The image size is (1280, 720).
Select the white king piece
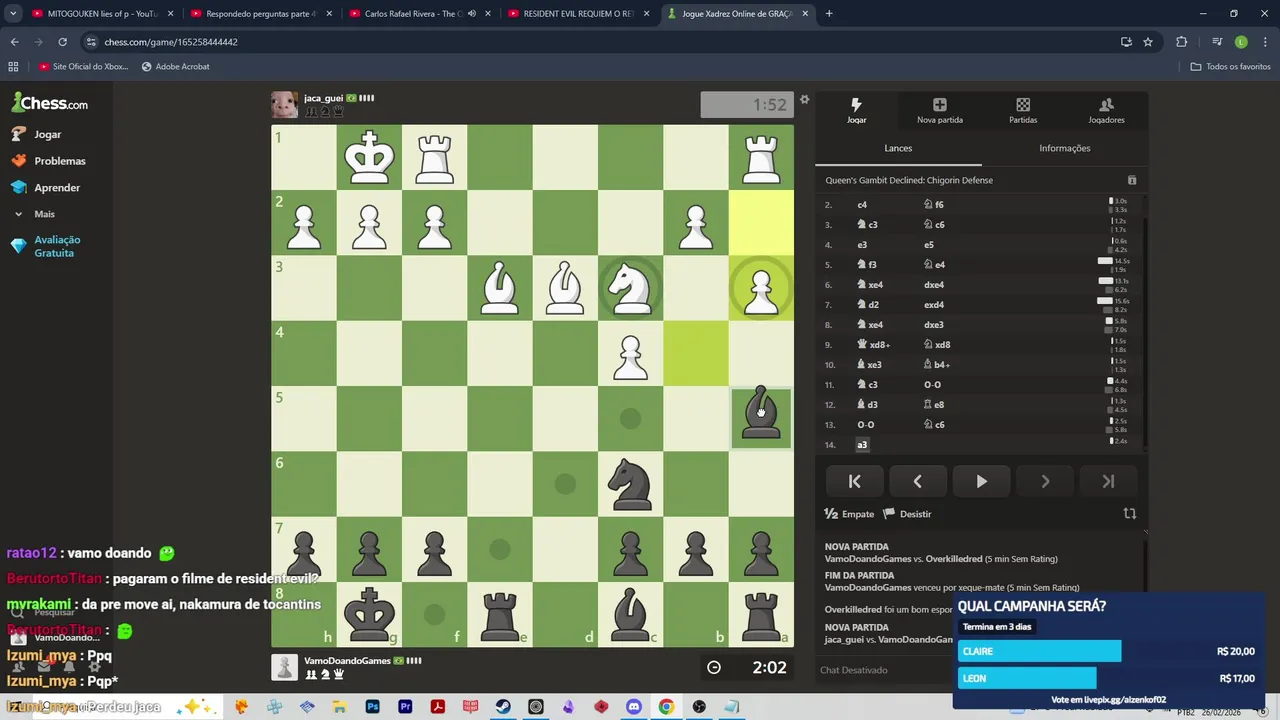(369, 157)
